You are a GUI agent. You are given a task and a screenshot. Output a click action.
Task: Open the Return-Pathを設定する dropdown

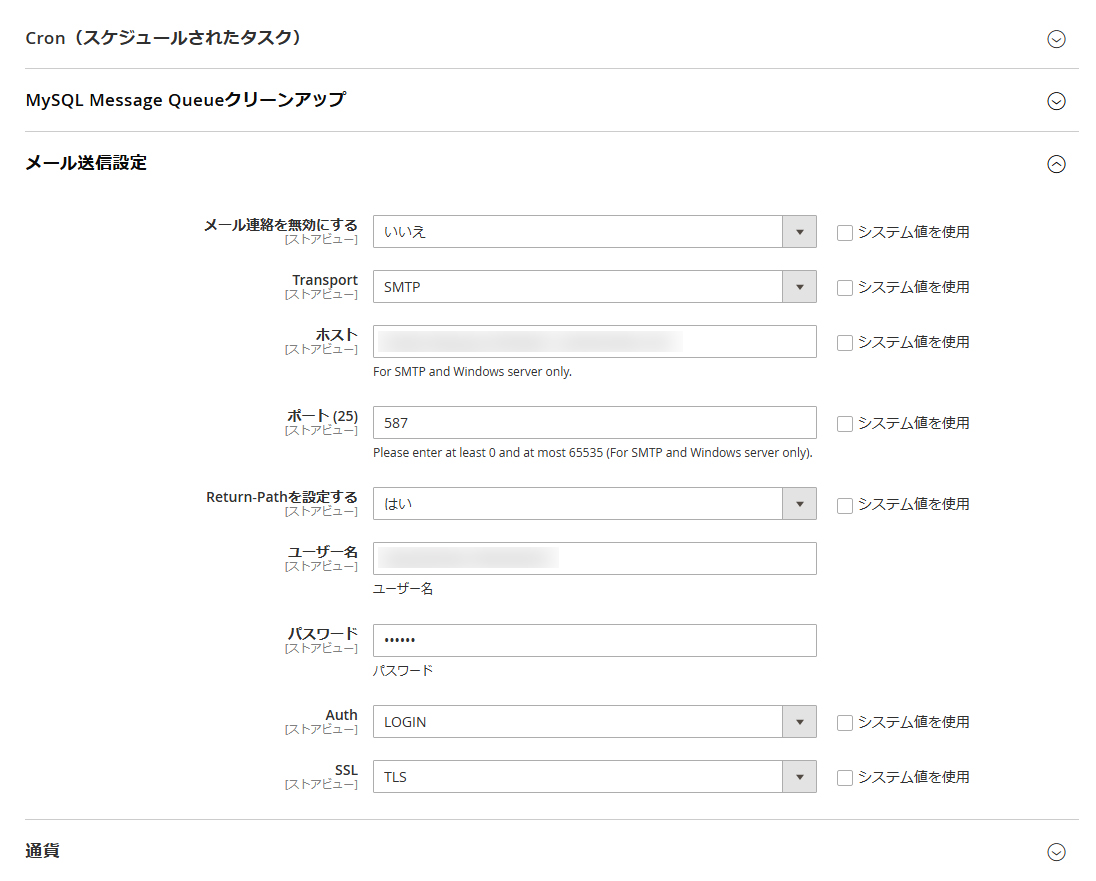(x=594, y=503)
